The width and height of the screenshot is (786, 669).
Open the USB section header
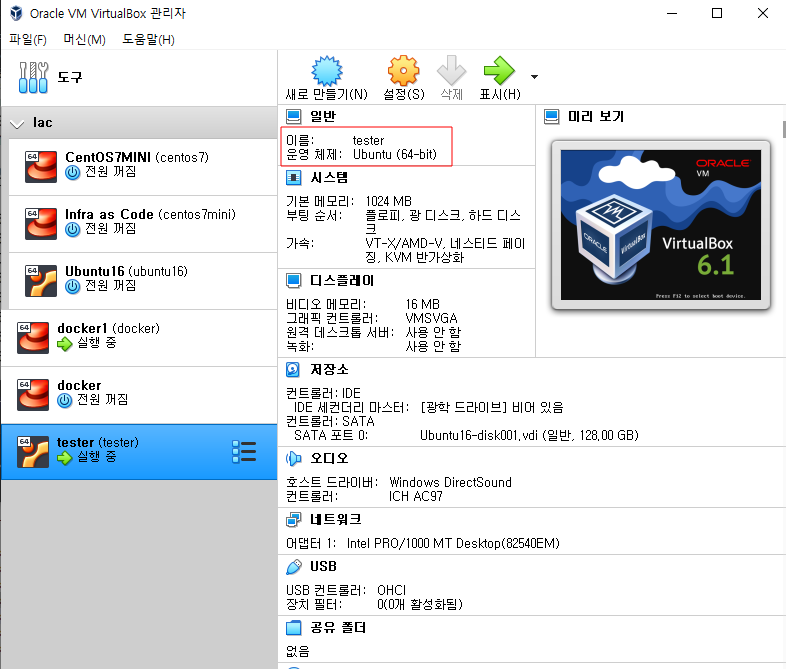click(323, 567)
